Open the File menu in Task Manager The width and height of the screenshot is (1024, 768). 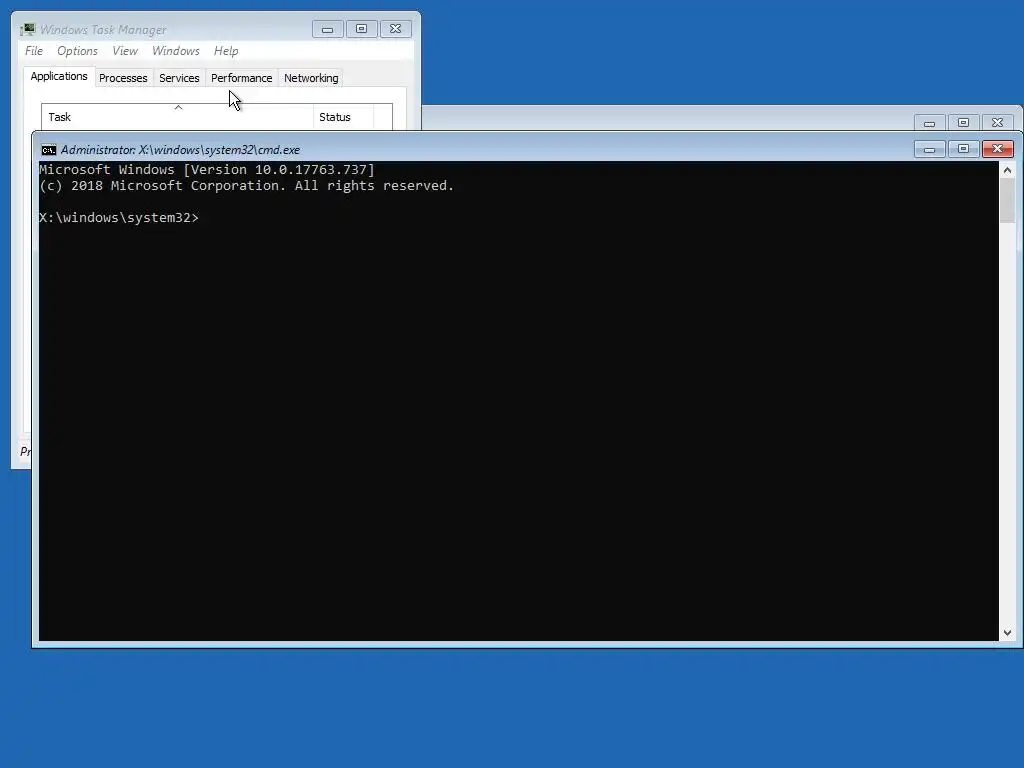point(34,51)
